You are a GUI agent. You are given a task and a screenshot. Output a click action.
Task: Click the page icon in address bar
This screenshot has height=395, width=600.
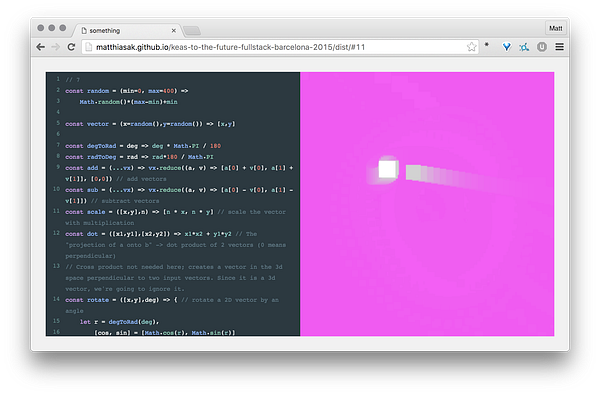tap(89, 47)
